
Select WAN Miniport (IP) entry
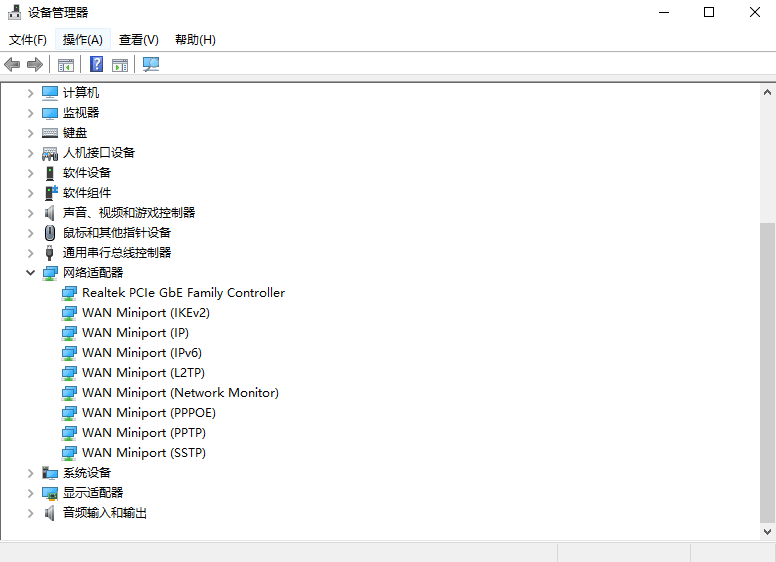(x=135, y=332)
